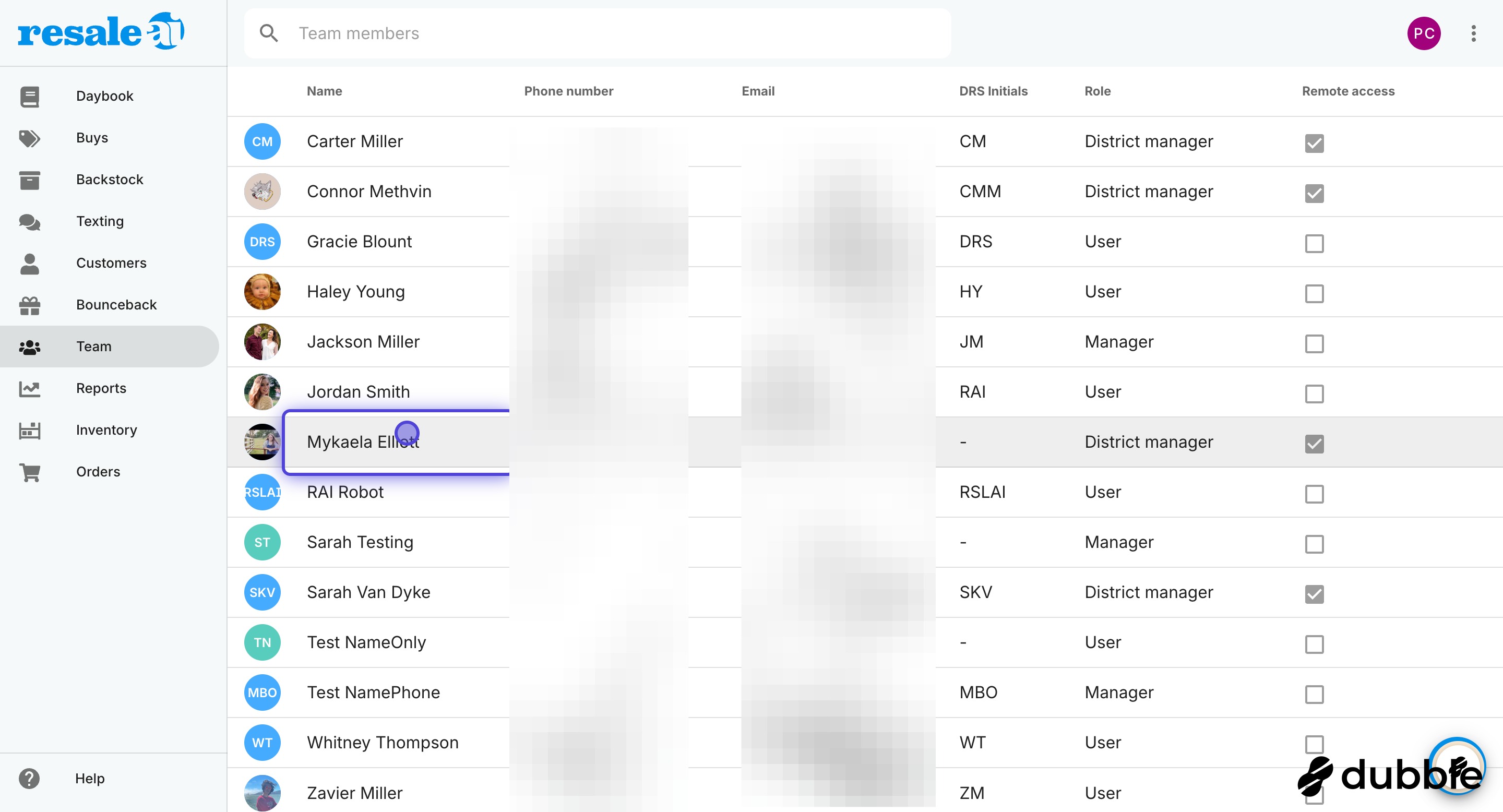Click the Reports chart icon

click(29, 388)
